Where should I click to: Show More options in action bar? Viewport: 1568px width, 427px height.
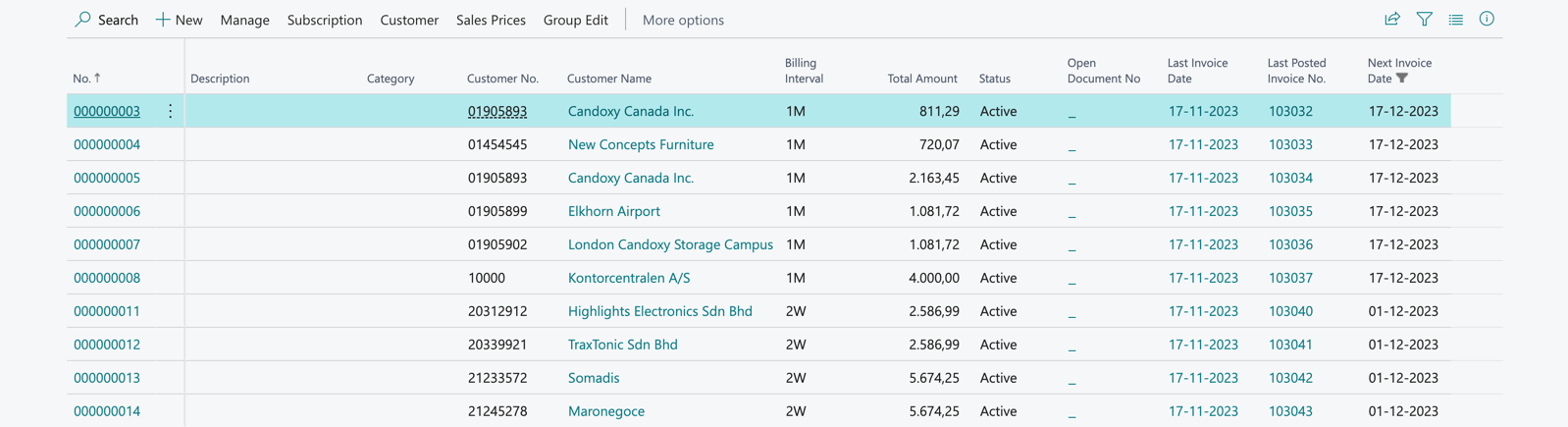pos(683,20)
